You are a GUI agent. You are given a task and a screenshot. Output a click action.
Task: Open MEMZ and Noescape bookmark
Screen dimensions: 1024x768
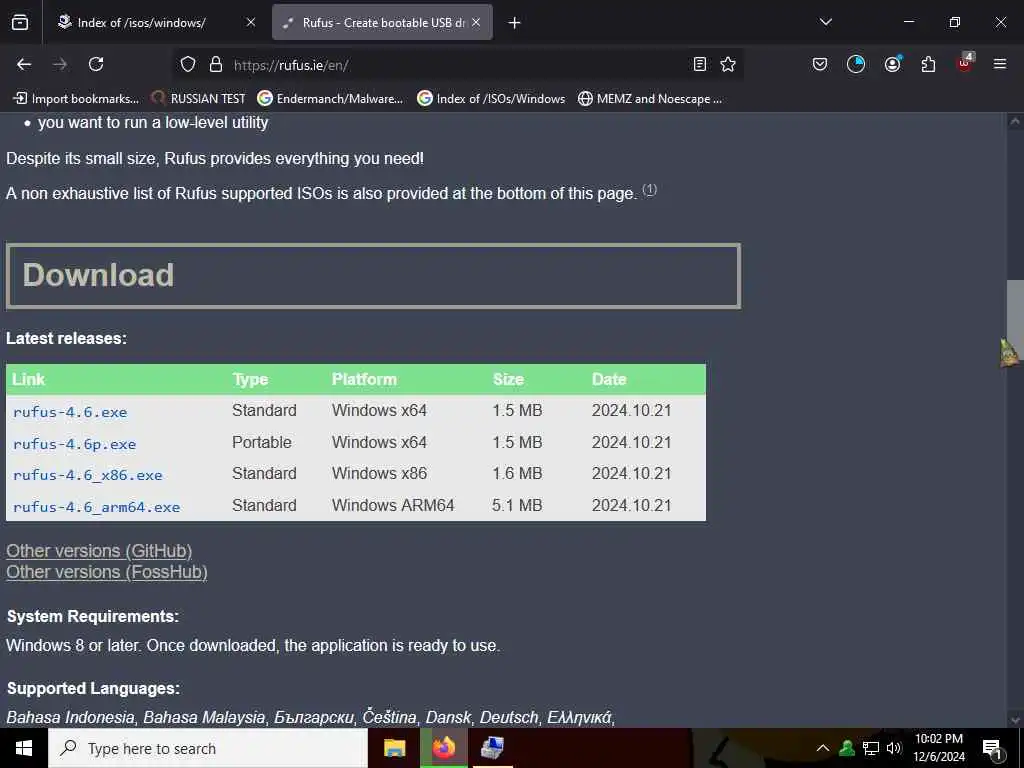click(x=650, y=99)
